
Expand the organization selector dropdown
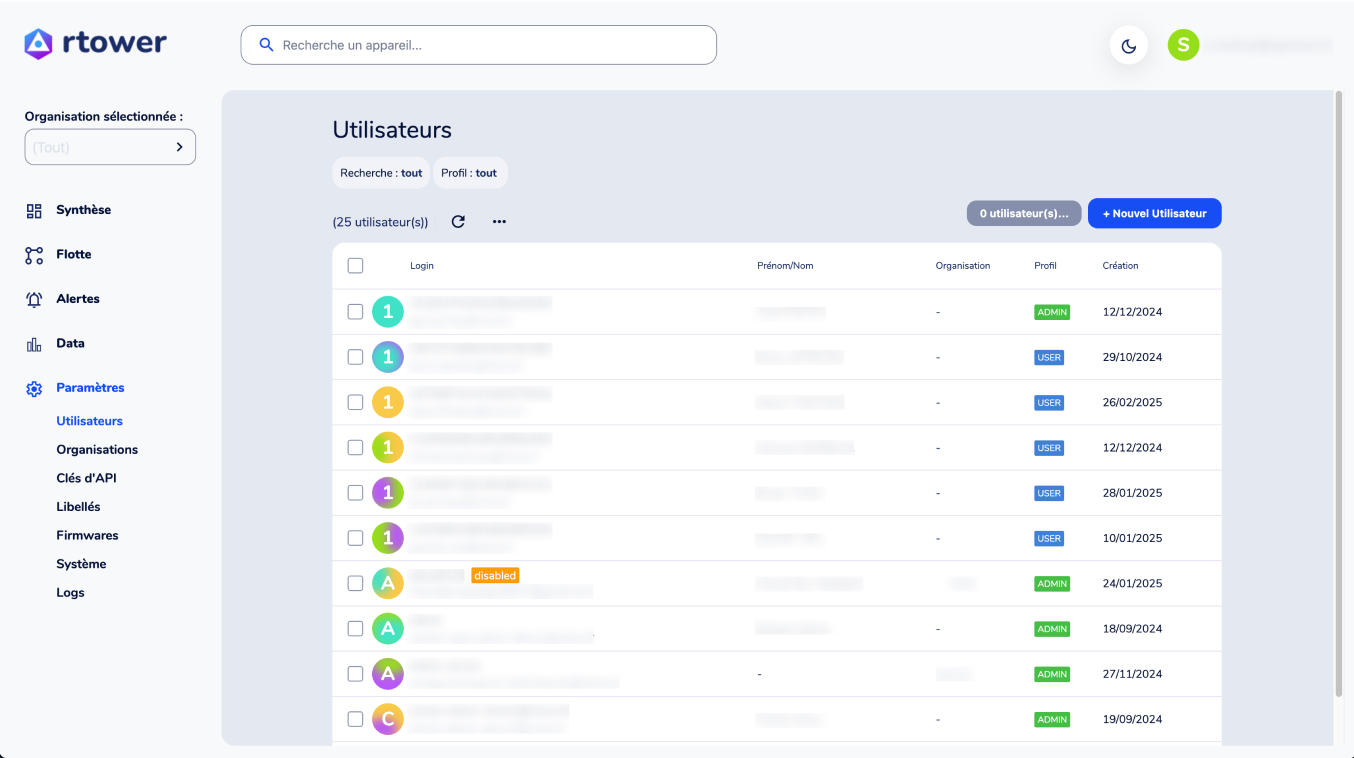tap(110, 146)
